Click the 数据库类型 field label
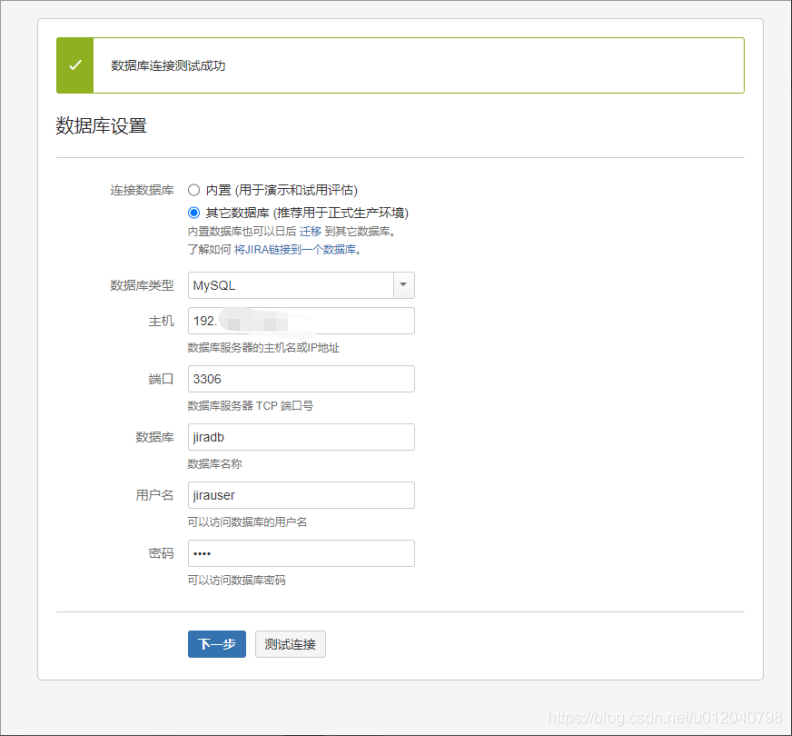Viewport: 792px width, 736px height. (142, 285)
